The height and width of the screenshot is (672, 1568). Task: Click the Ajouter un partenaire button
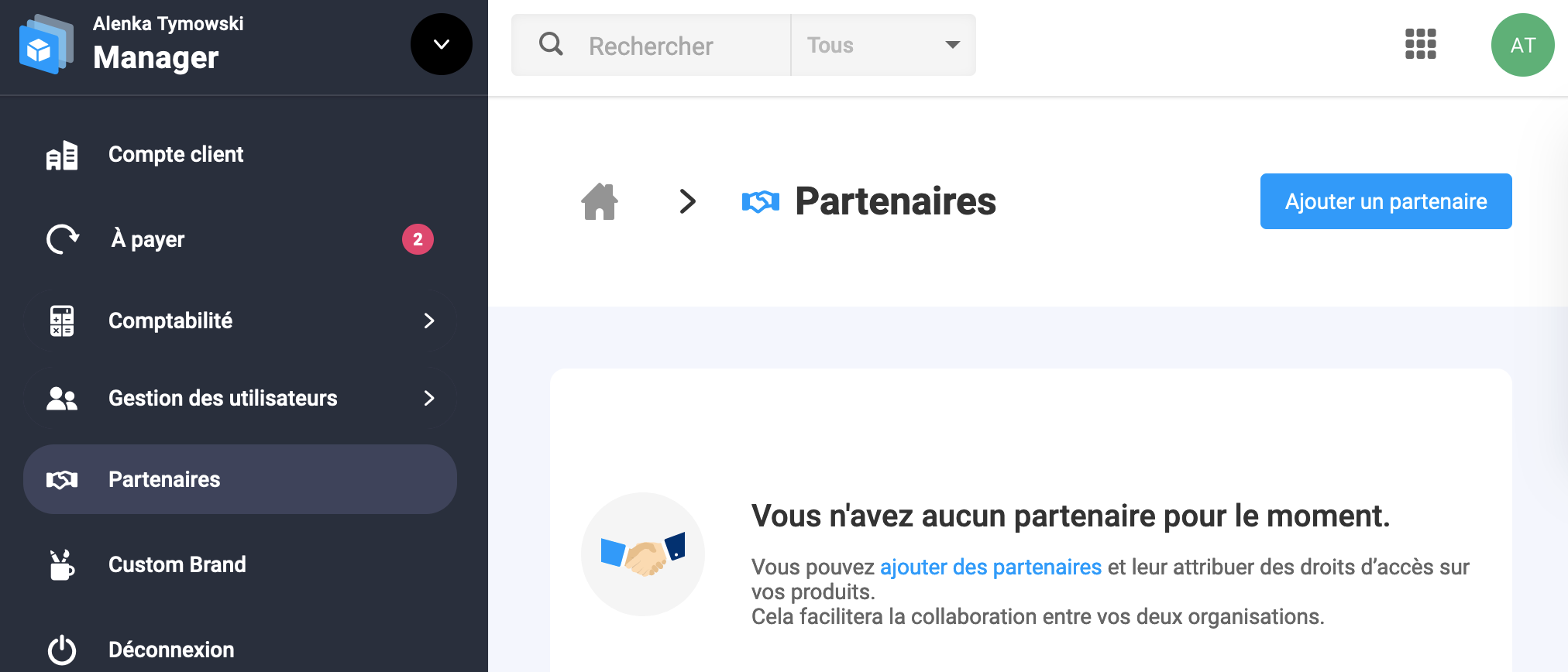pyautogui.click(x=1385, y=201)
